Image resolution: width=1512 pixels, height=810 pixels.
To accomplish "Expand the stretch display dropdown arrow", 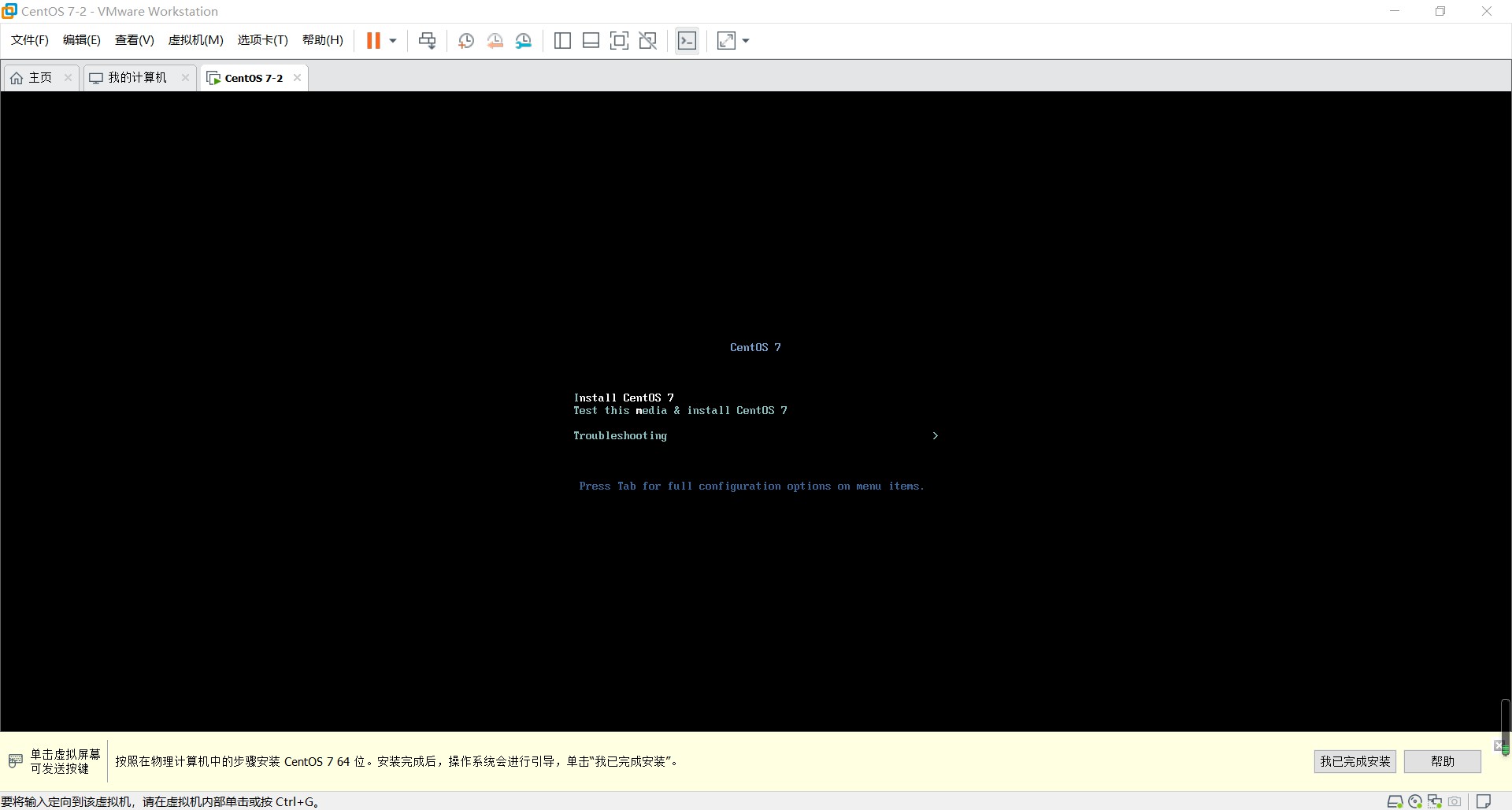I will point(746,41).
